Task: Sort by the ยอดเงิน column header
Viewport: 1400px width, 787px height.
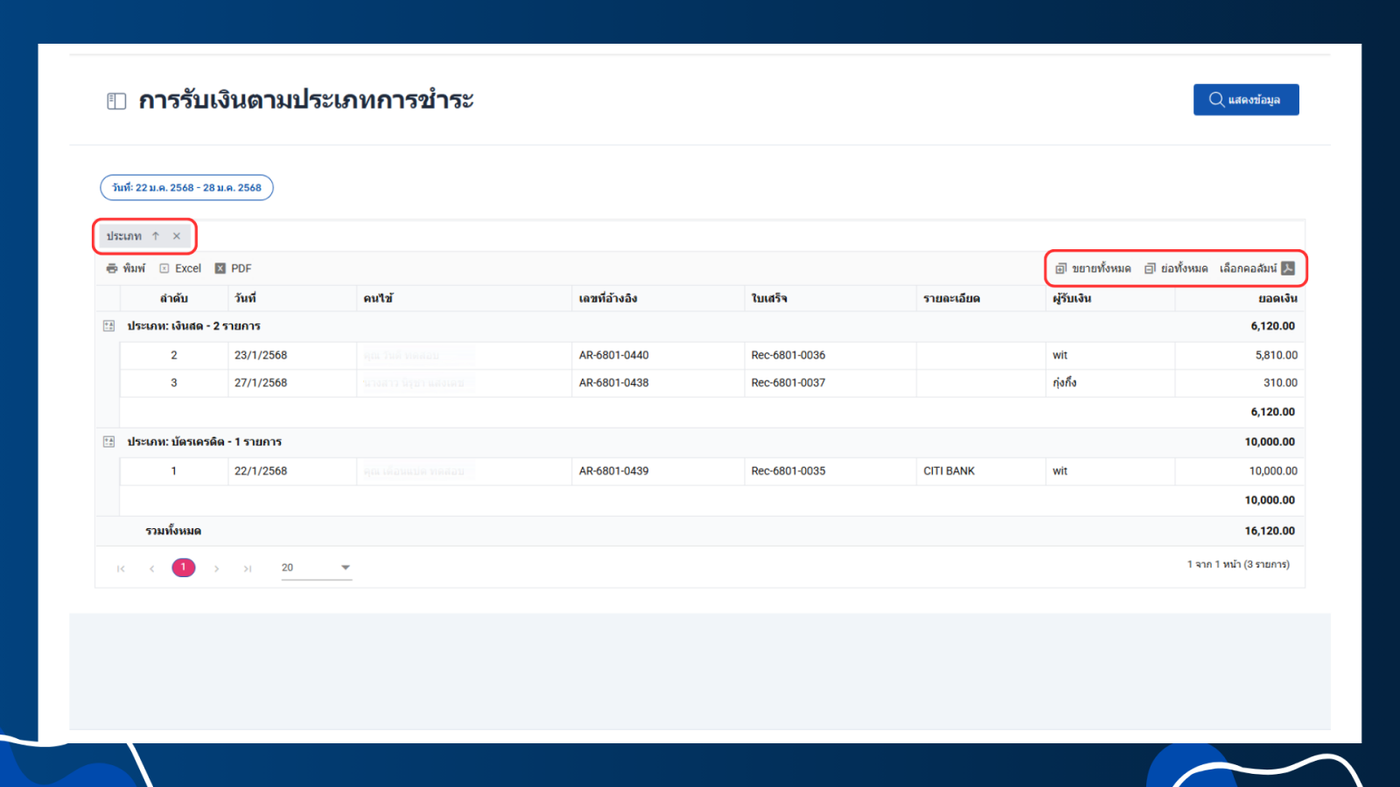Action: (x=1240, y=298)
